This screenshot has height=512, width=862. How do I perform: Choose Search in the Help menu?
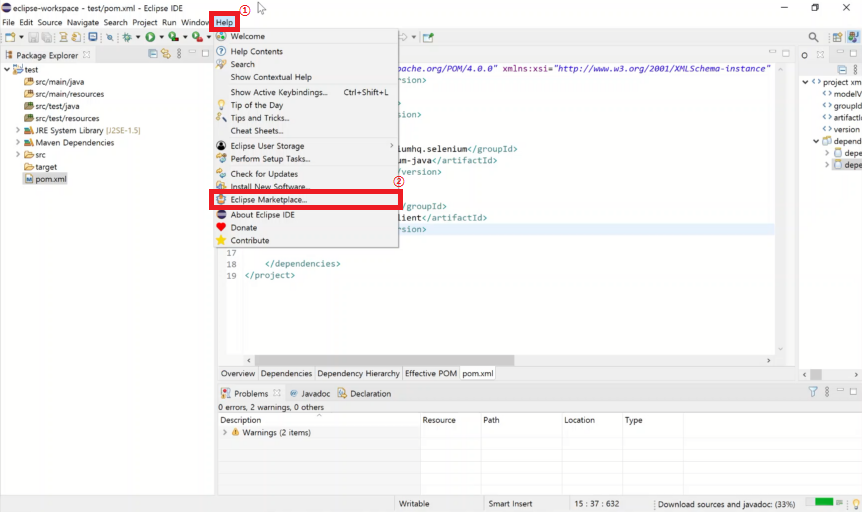pos(306,64)
